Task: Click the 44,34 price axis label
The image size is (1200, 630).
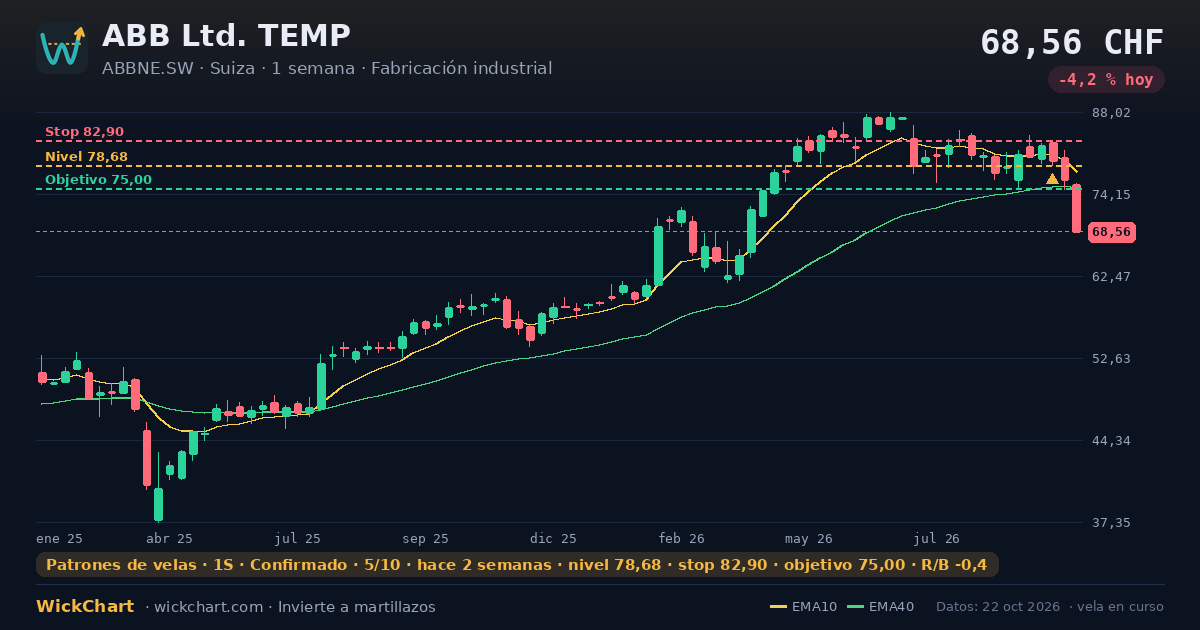Action: pos(1111,441)
